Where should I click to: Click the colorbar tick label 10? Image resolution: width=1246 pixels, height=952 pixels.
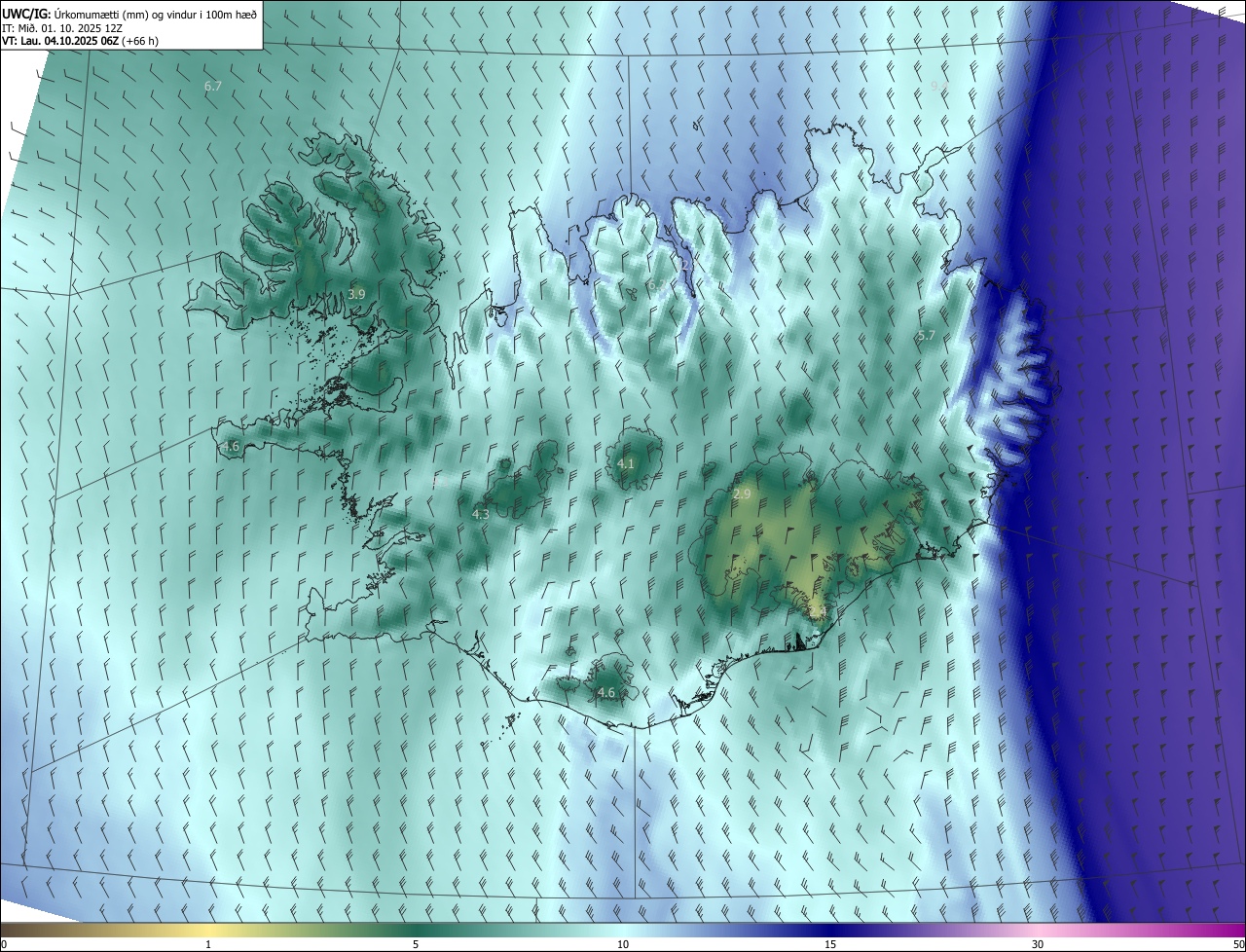[623, 944]
